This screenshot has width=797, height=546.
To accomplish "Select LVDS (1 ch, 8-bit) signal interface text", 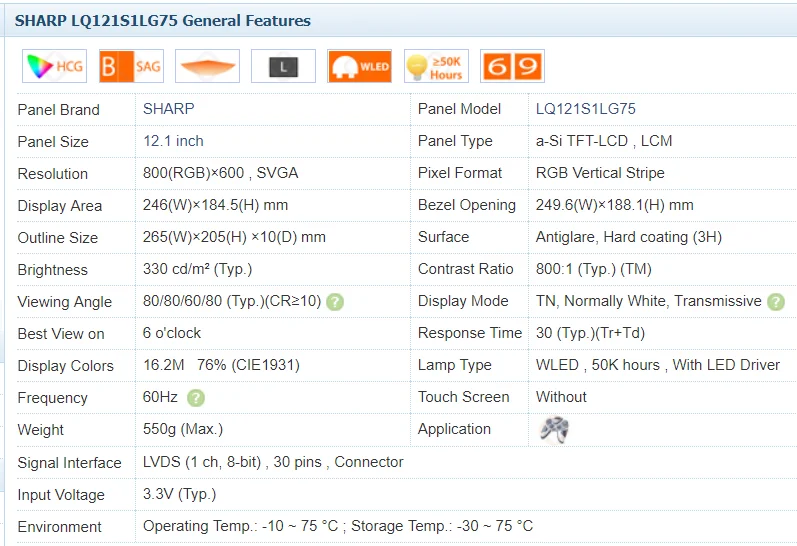I will 202,462.
